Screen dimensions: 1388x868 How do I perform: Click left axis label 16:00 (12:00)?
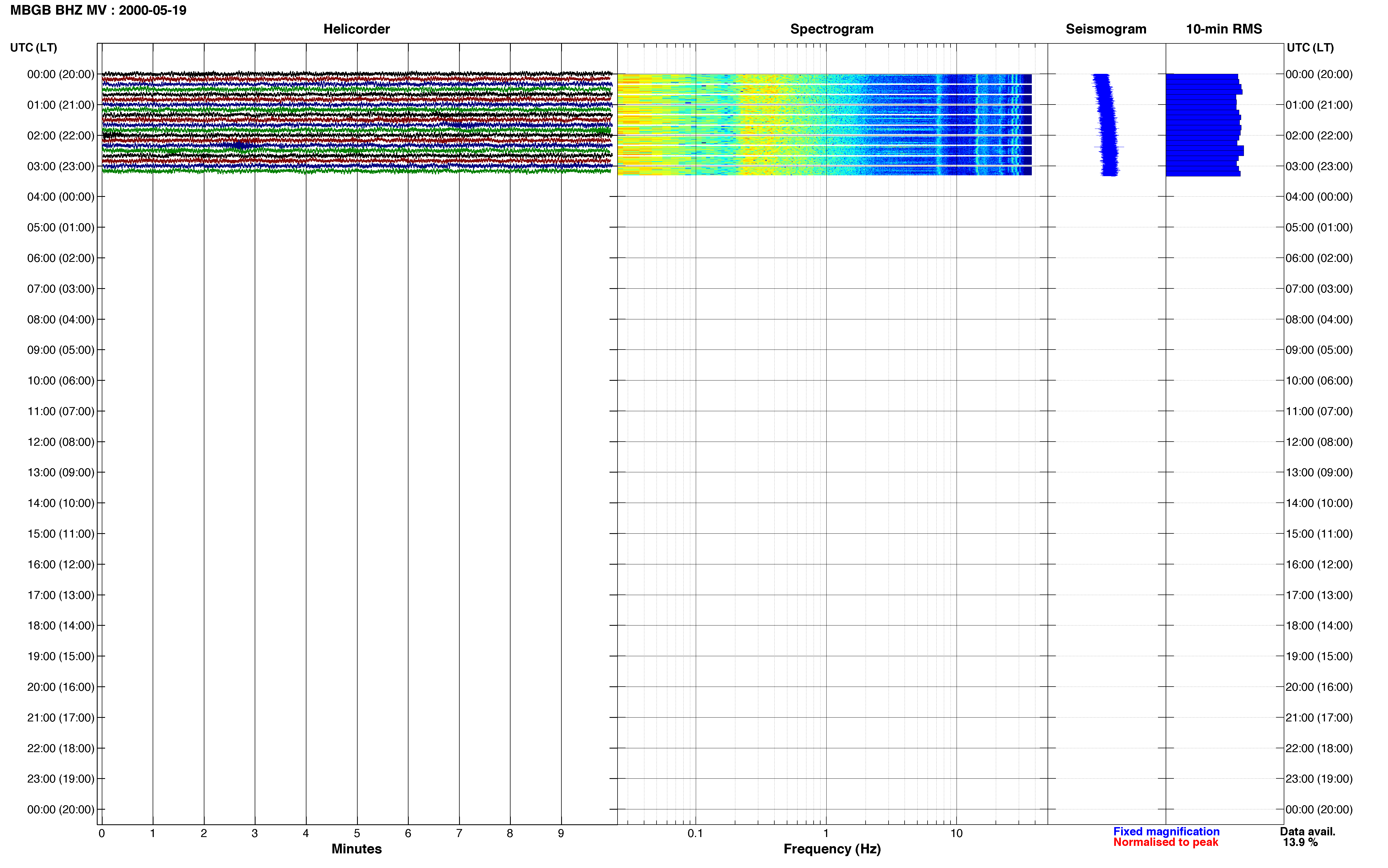61,564
